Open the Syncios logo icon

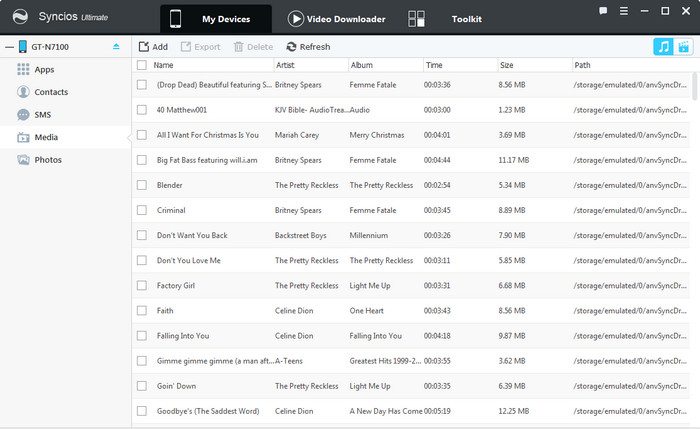[20, 17]
